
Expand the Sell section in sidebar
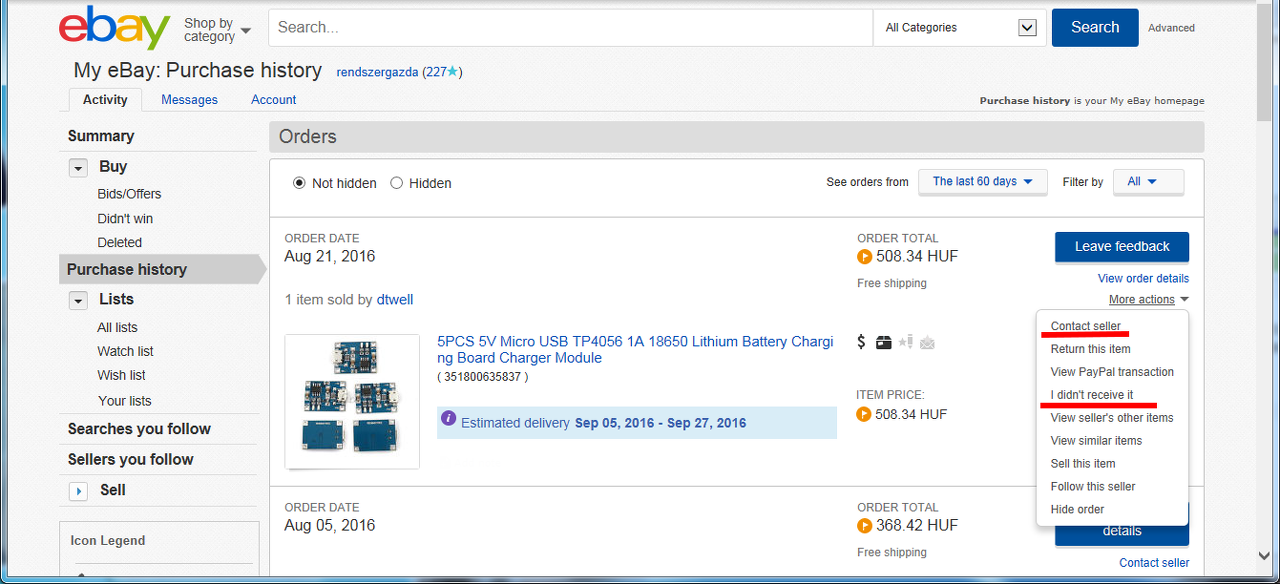[78, 491]
